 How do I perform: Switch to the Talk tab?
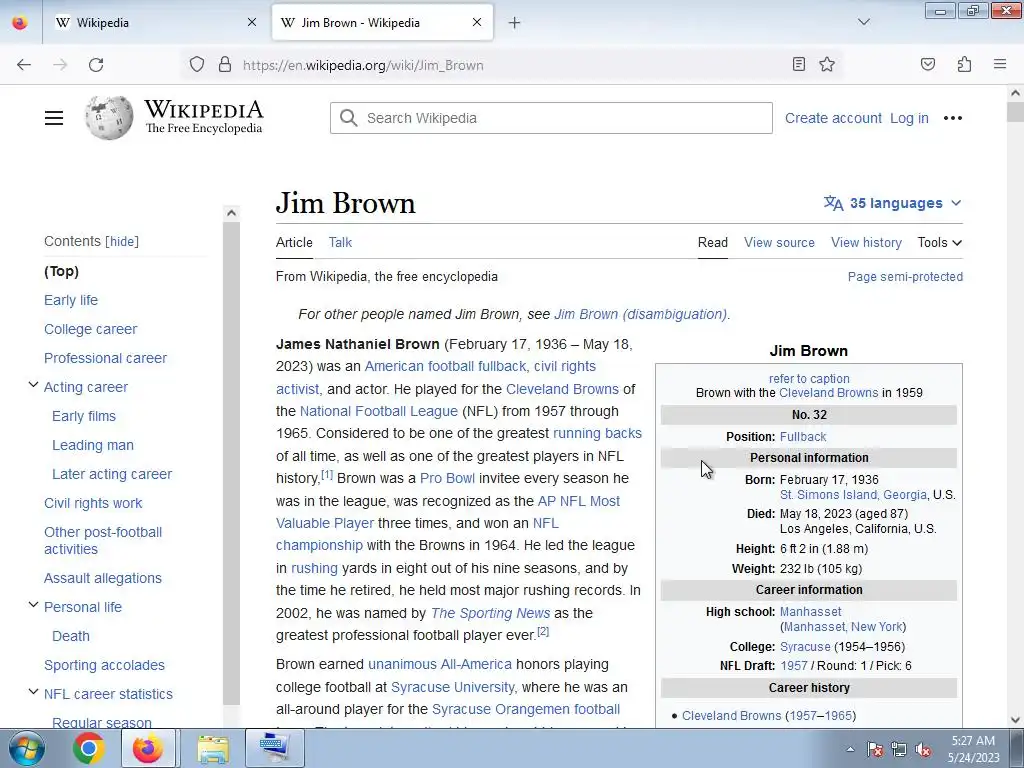click(x=340, y=242)
